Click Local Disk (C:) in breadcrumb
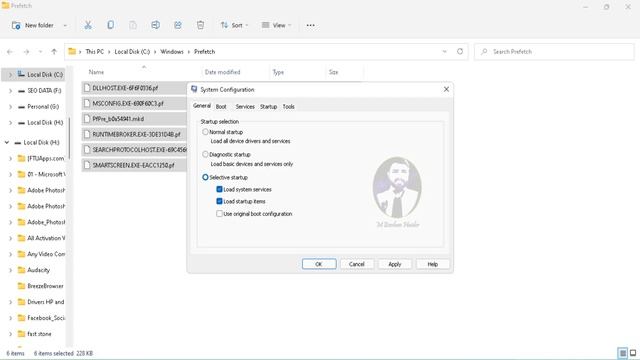Viewport: 640px width, 360px height. point(132,52)
